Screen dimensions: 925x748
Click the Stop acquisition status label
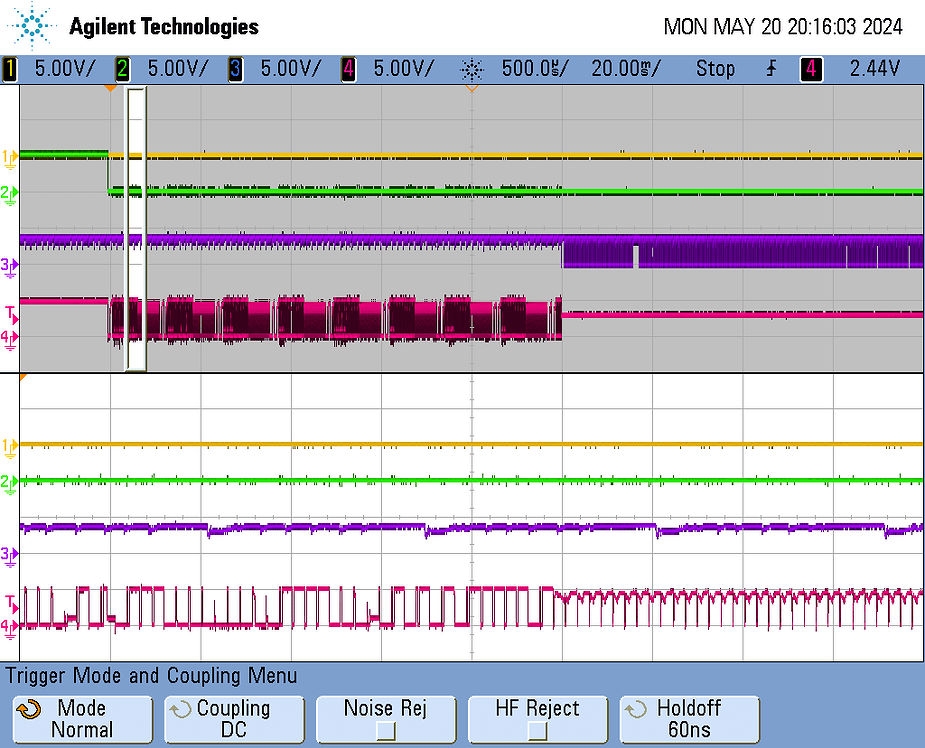coord(715,68)
